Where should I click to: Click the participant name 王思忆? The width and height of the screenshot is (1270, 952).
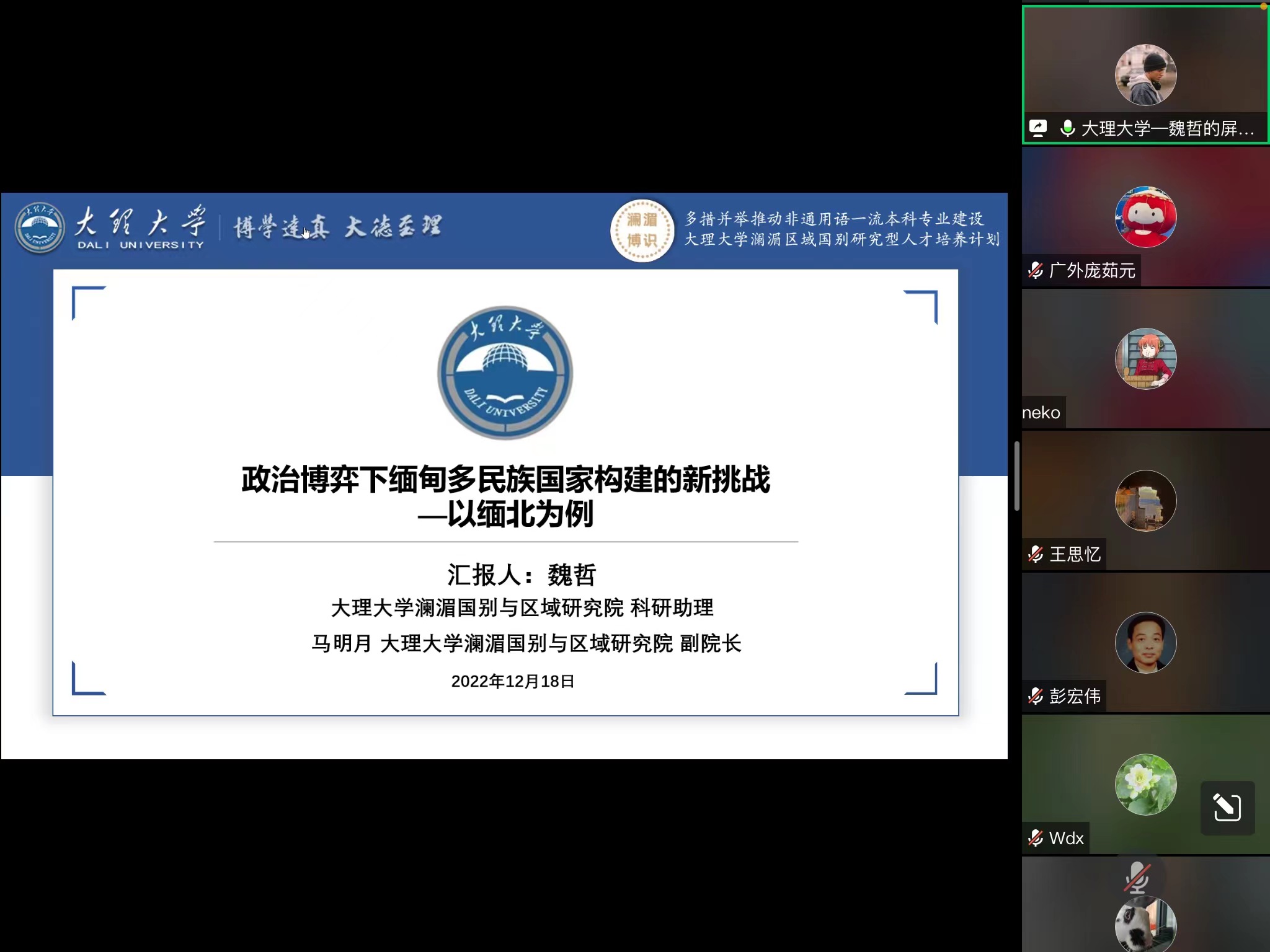pos(1075,554)
